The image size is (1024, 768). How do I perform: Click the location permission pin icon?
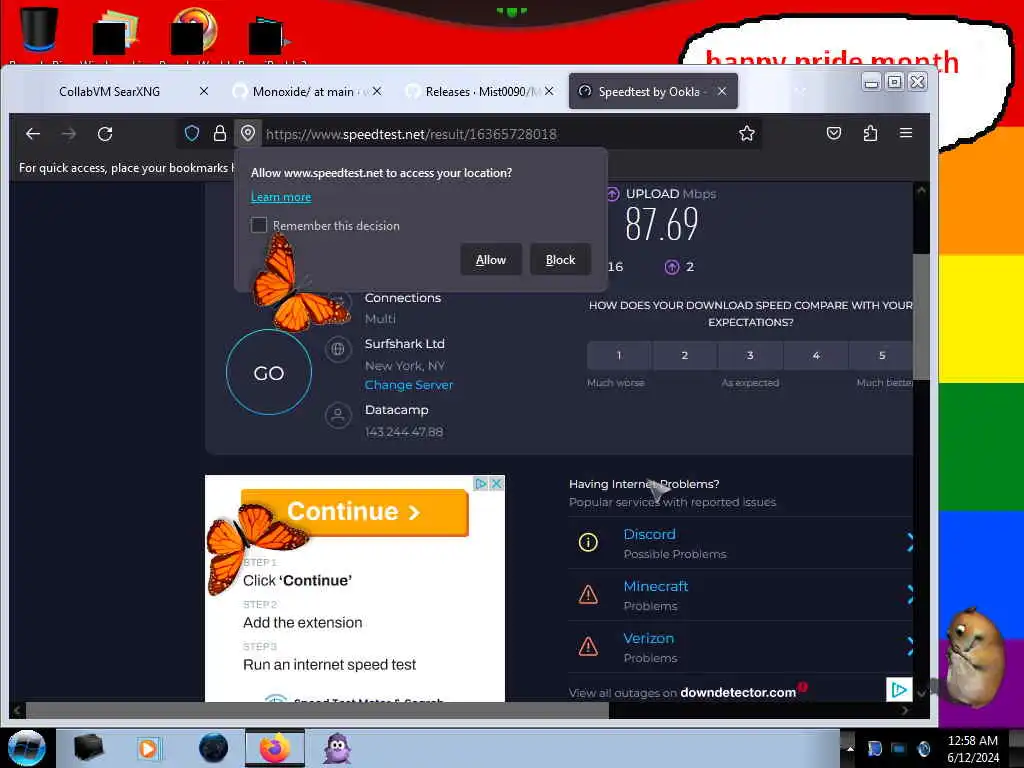pyautogui.click(x=248, y=134)
